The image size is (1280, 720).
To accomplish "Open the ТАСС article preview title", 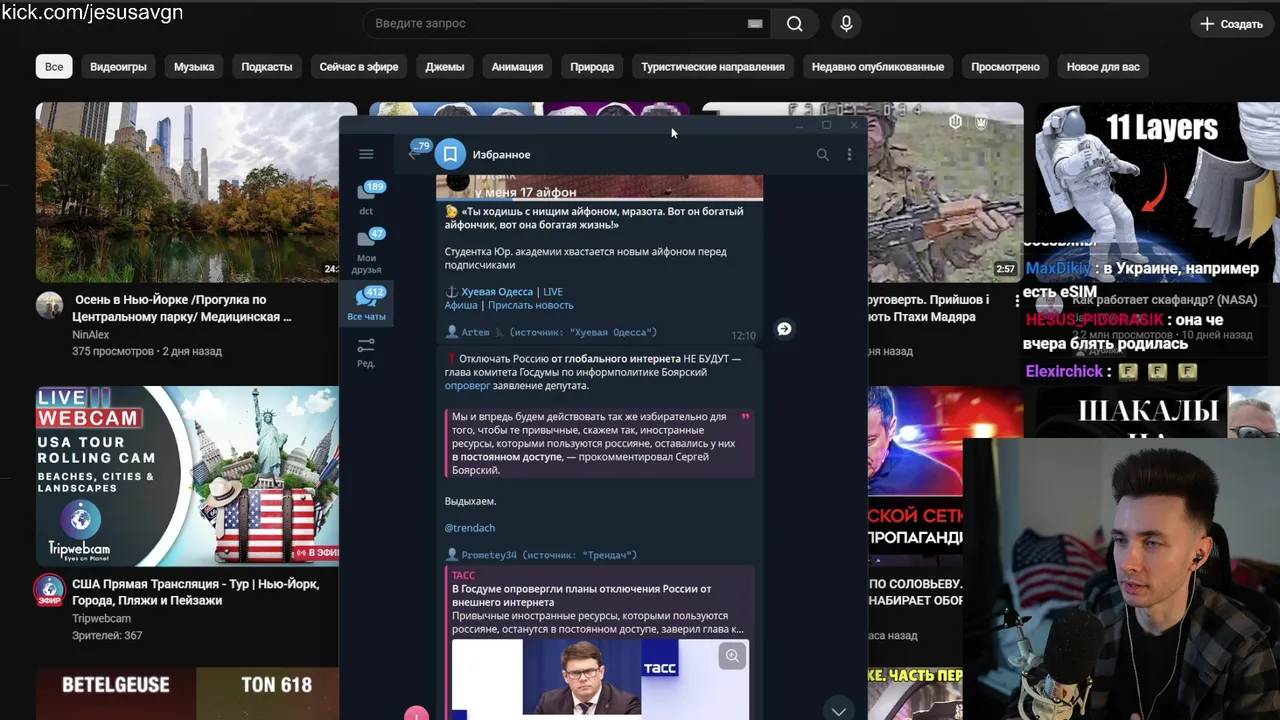I will point(581,596).
